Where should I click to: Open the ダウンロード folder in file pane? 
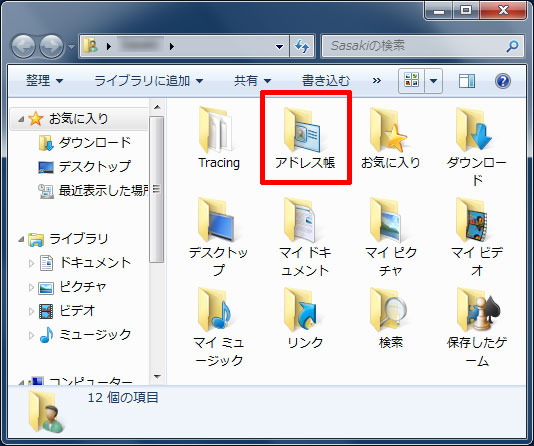[x=476, y=146]
